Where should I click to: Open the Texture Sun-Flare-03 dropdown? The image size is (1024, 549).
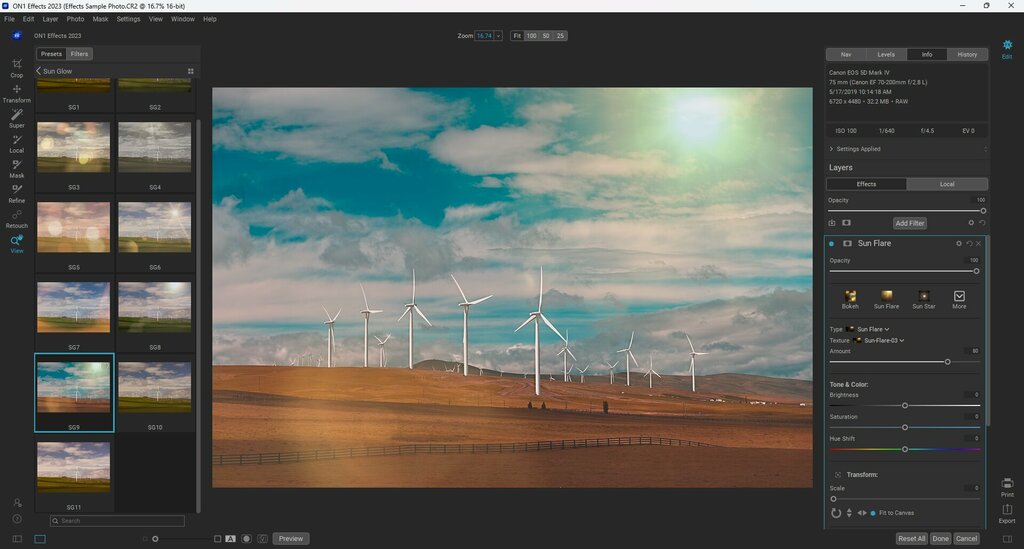pyautogui.click(x=884, y=340)
